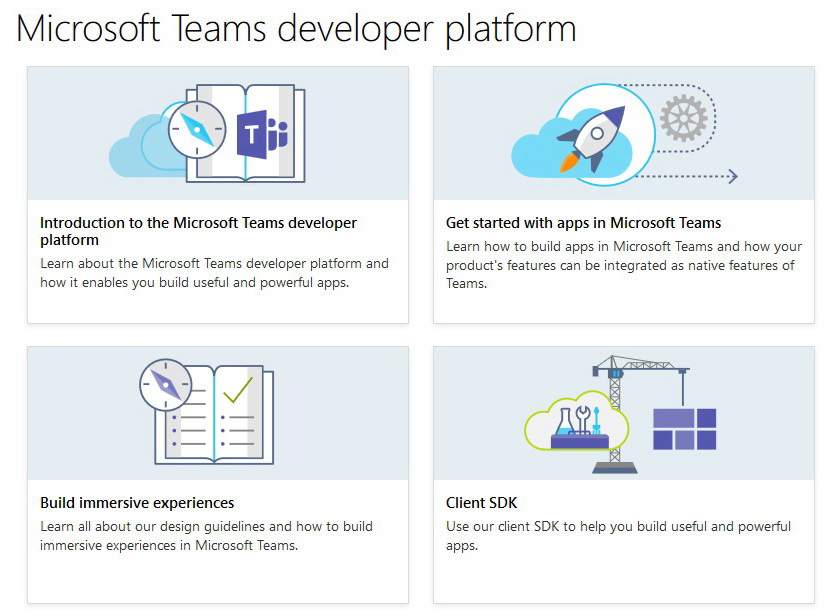Open the "Build immersive experiences" title link
The height and width of the screenshot is (616, 827).
click(x=137, y=503)
